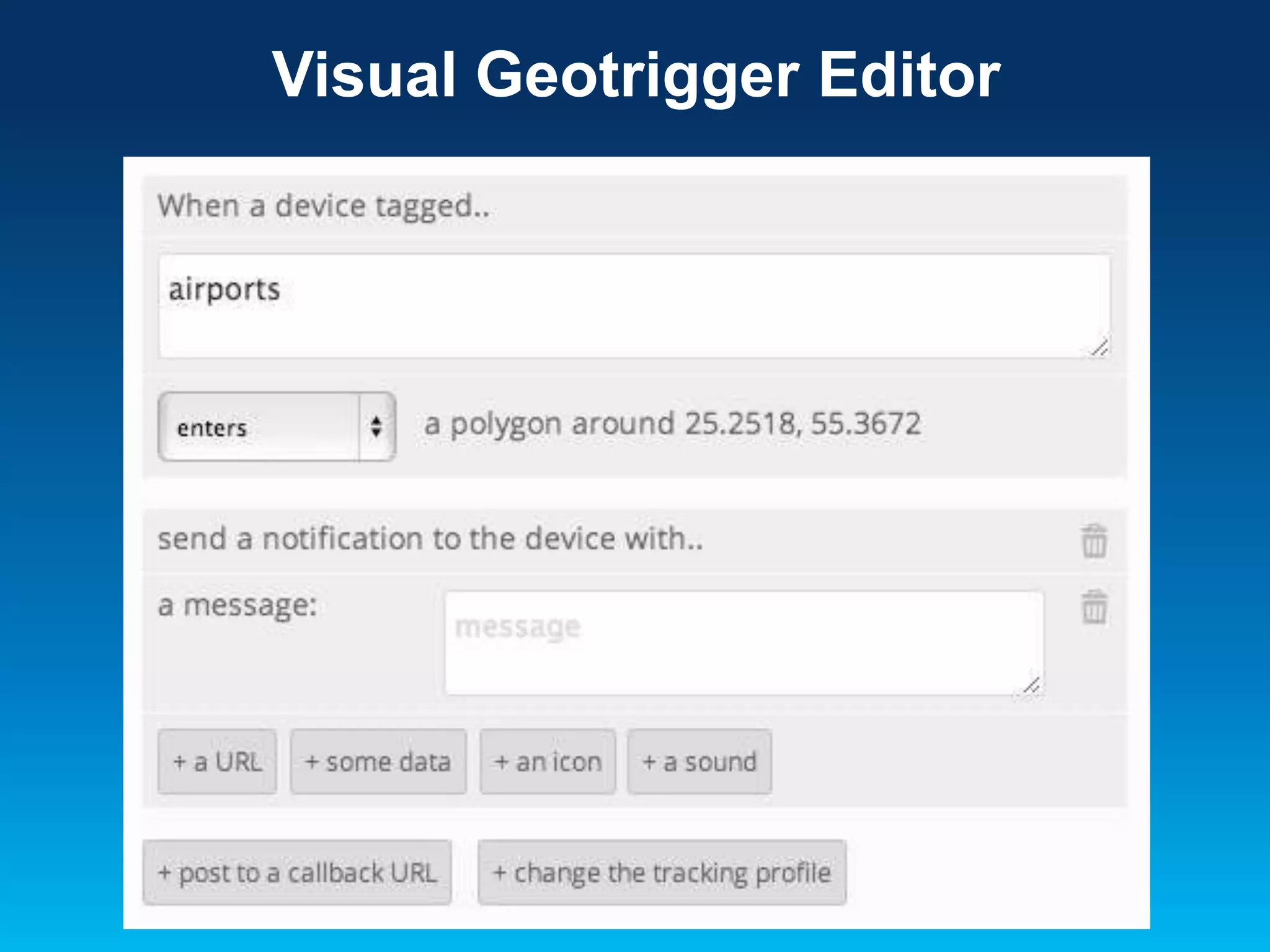Add a URL to the notification
This screenshot has width=1270, height=952.
(217, 762)
